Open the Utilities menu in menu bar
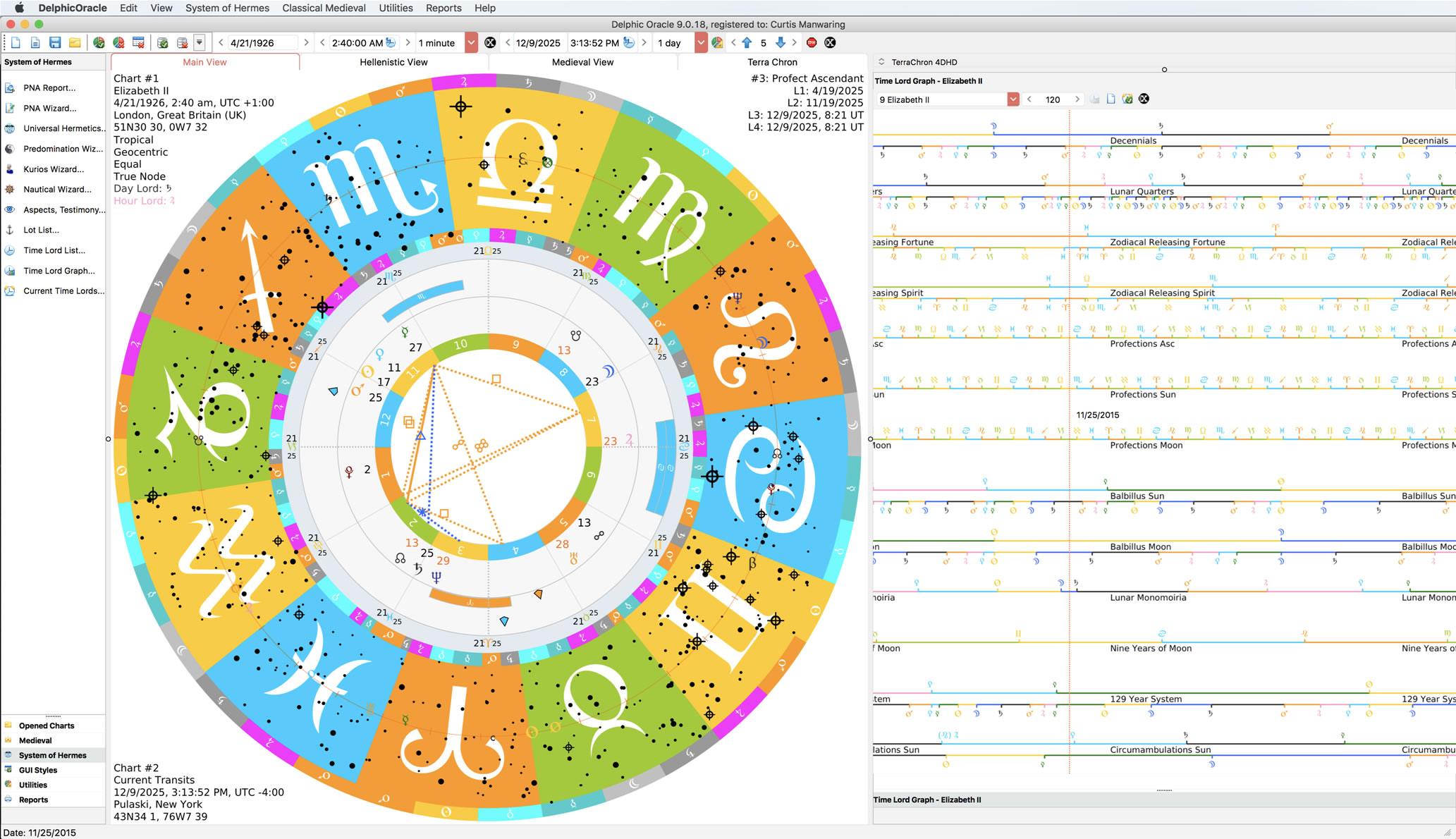This screenshot has height=839, width=1456. 396,8
